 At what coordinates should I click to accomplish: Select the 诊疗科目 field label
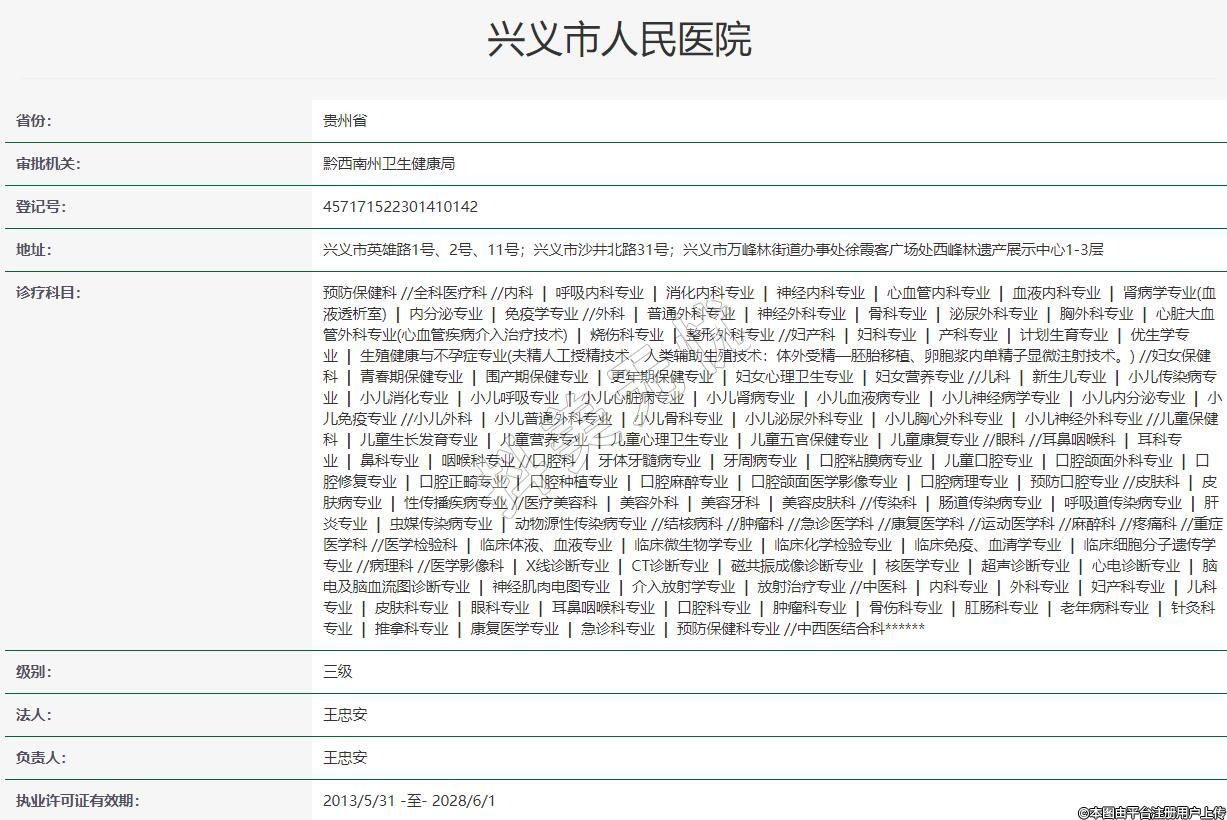point(48,293)
